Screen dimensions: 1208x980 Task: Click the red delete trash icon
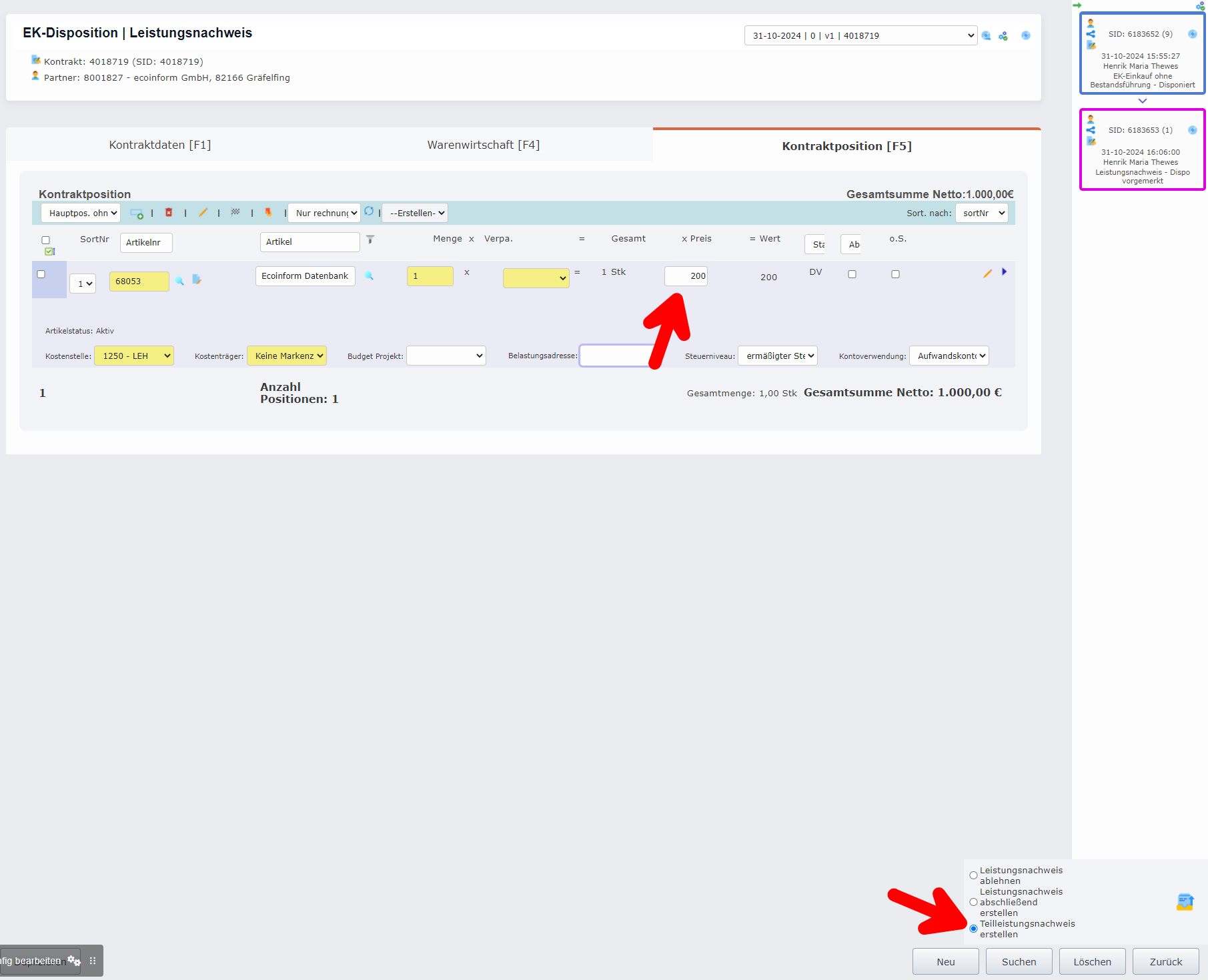coord(169,213)
